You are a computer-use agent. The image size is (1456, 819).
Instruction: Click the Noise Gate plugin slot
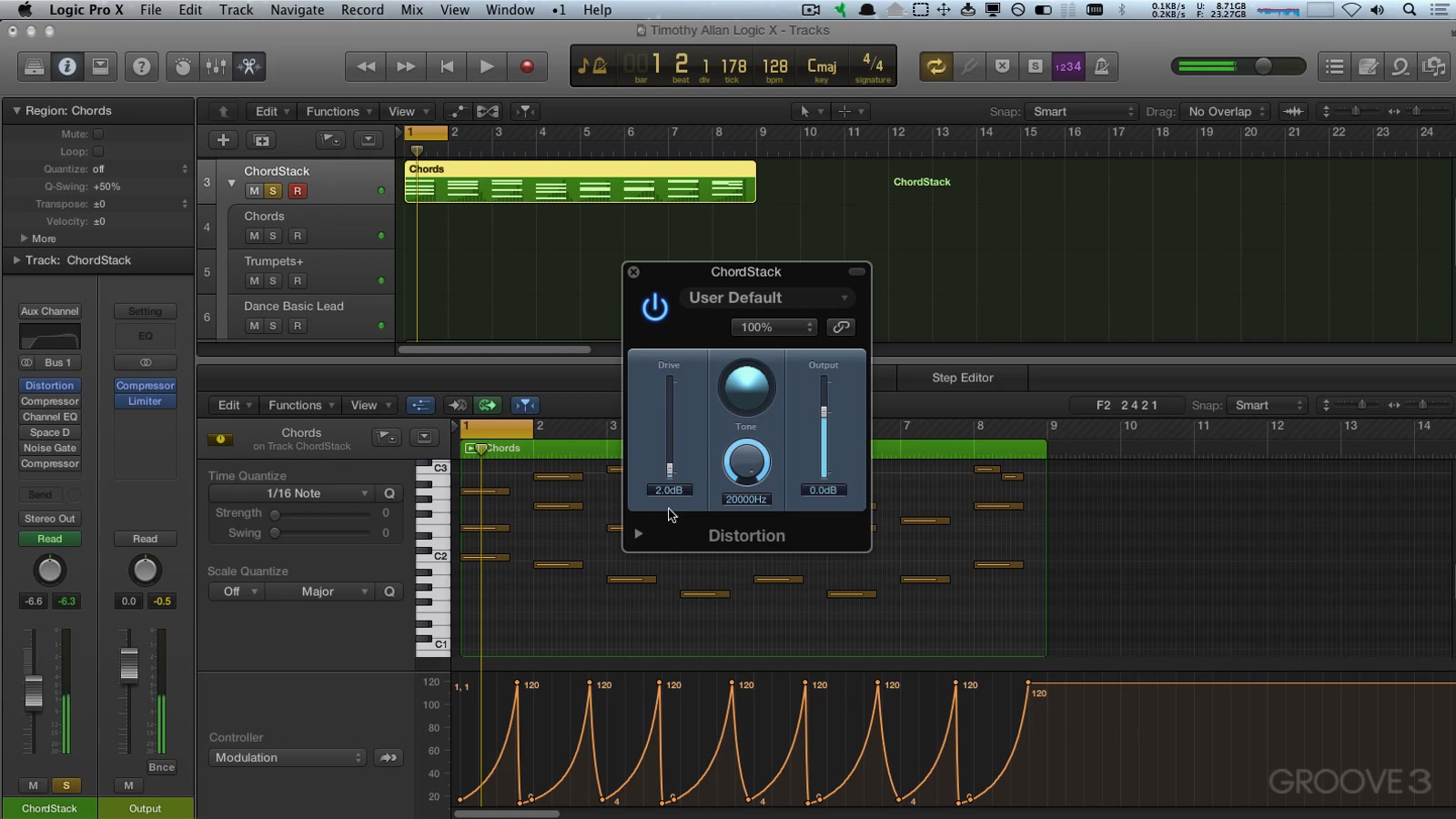(x=50, y=448)
